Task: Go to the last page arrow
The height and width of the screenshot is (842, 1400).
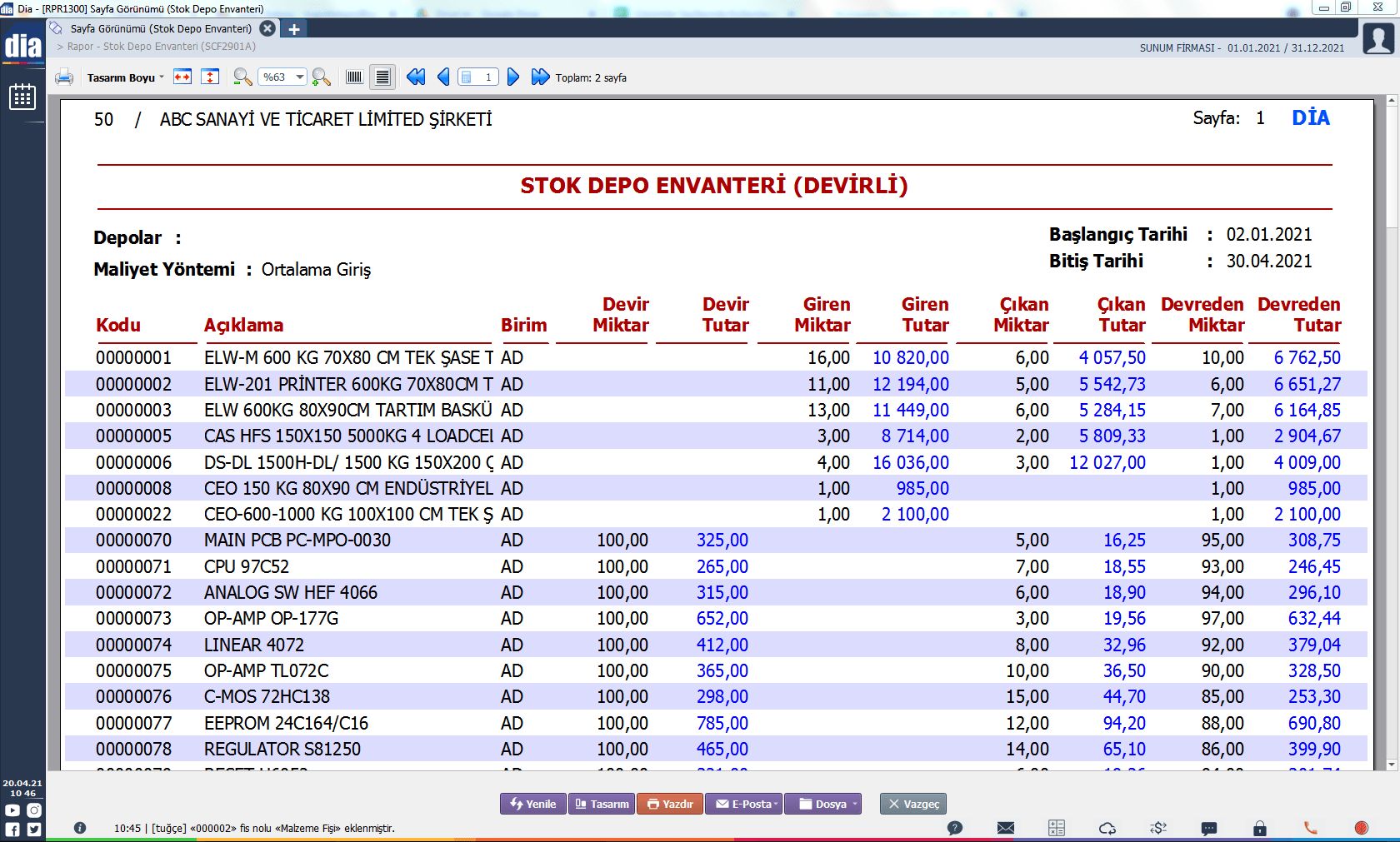Action: 541,77
